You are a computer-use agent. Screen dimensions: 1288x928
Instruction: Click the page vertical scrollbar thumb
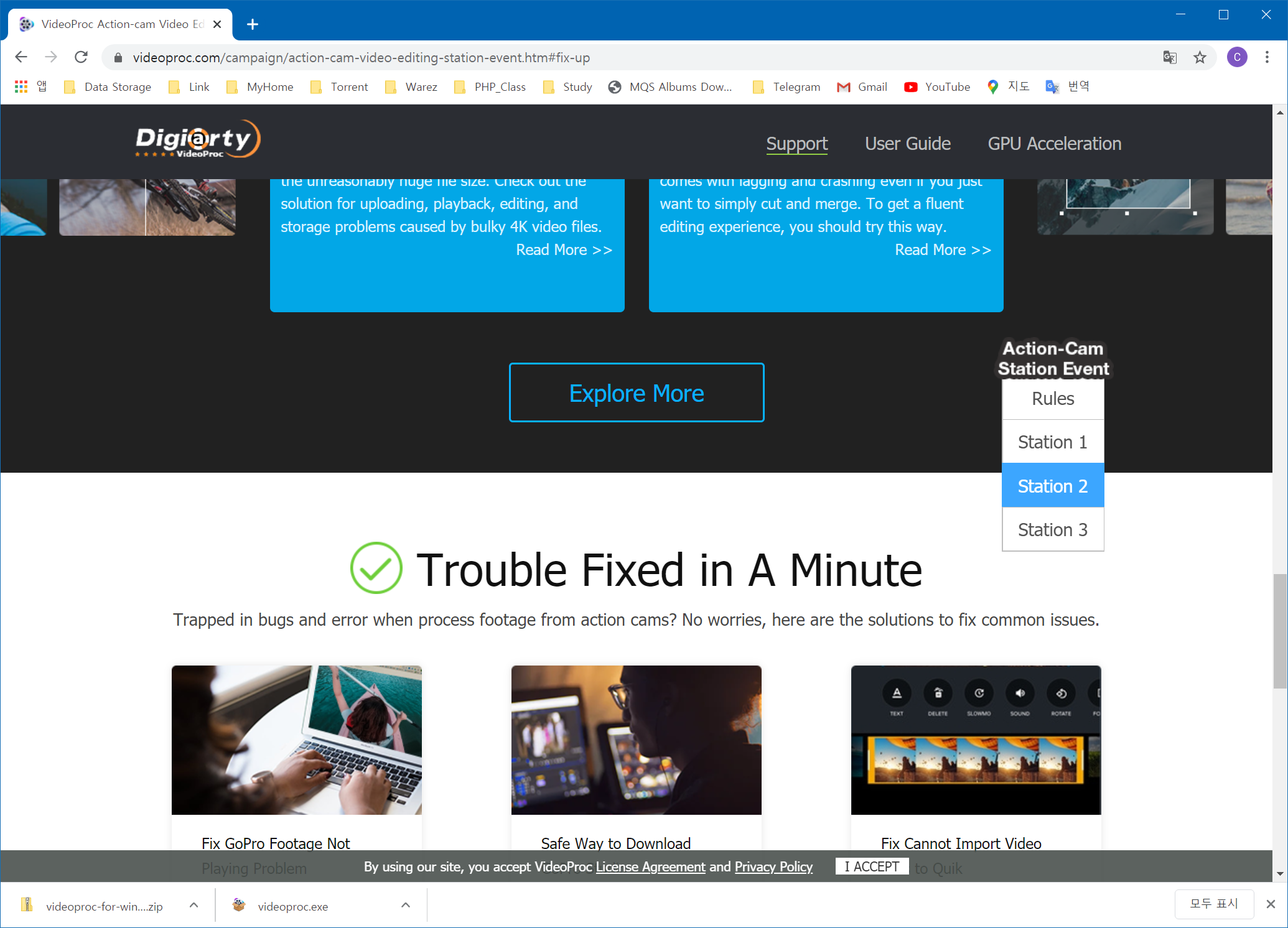pos(1279,630)
